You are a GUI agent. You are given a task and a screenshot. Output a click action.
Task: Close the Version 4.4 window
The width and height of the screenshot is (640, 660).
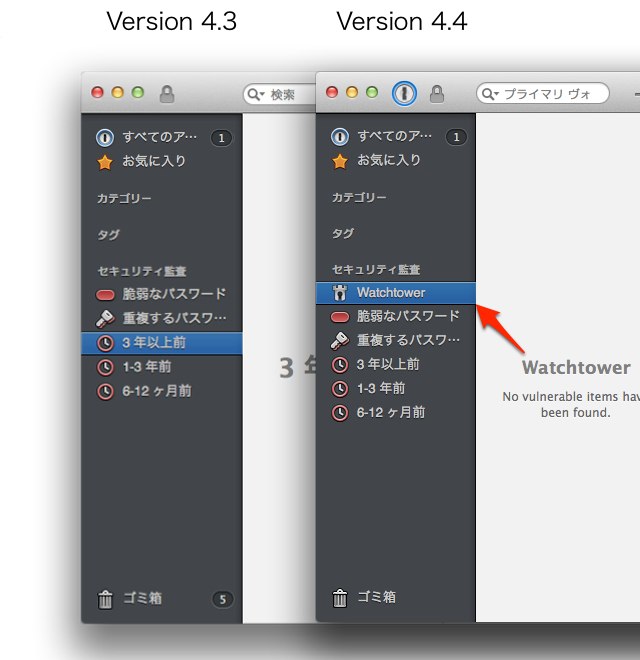tap(332, 92)
